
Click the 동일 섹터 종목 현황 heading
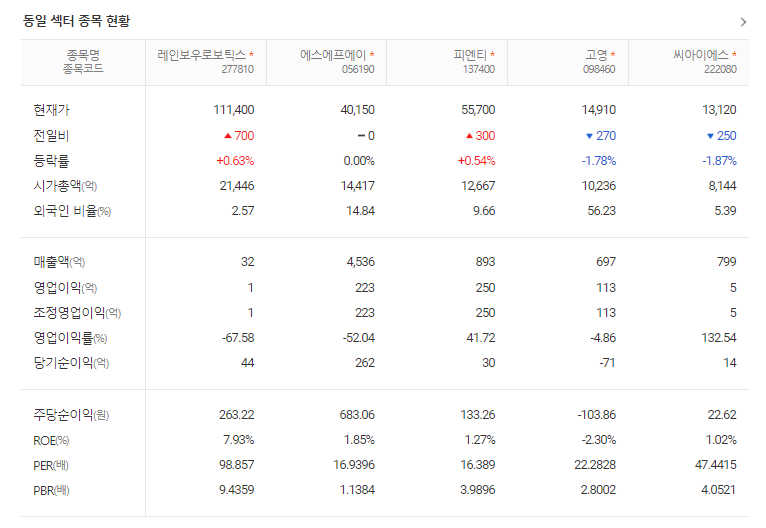pos(77,21)
